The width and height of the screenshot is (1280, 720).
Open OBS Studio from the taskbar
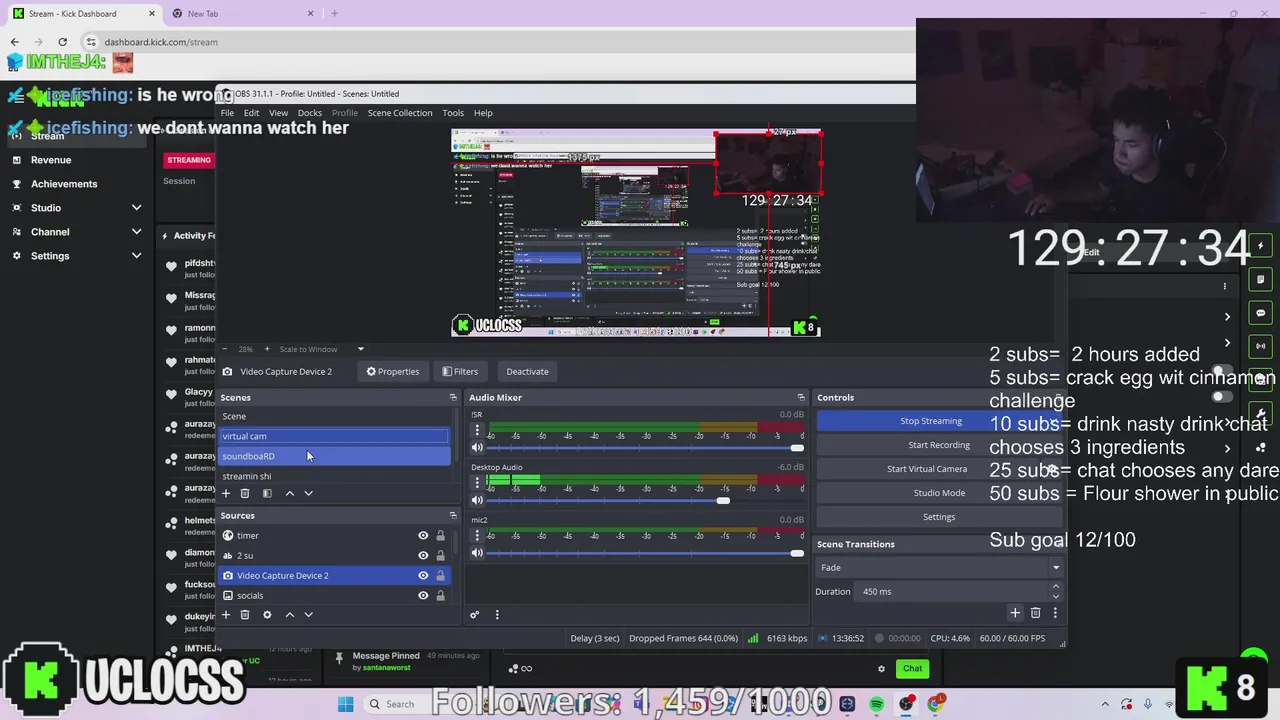pos(906,704)
